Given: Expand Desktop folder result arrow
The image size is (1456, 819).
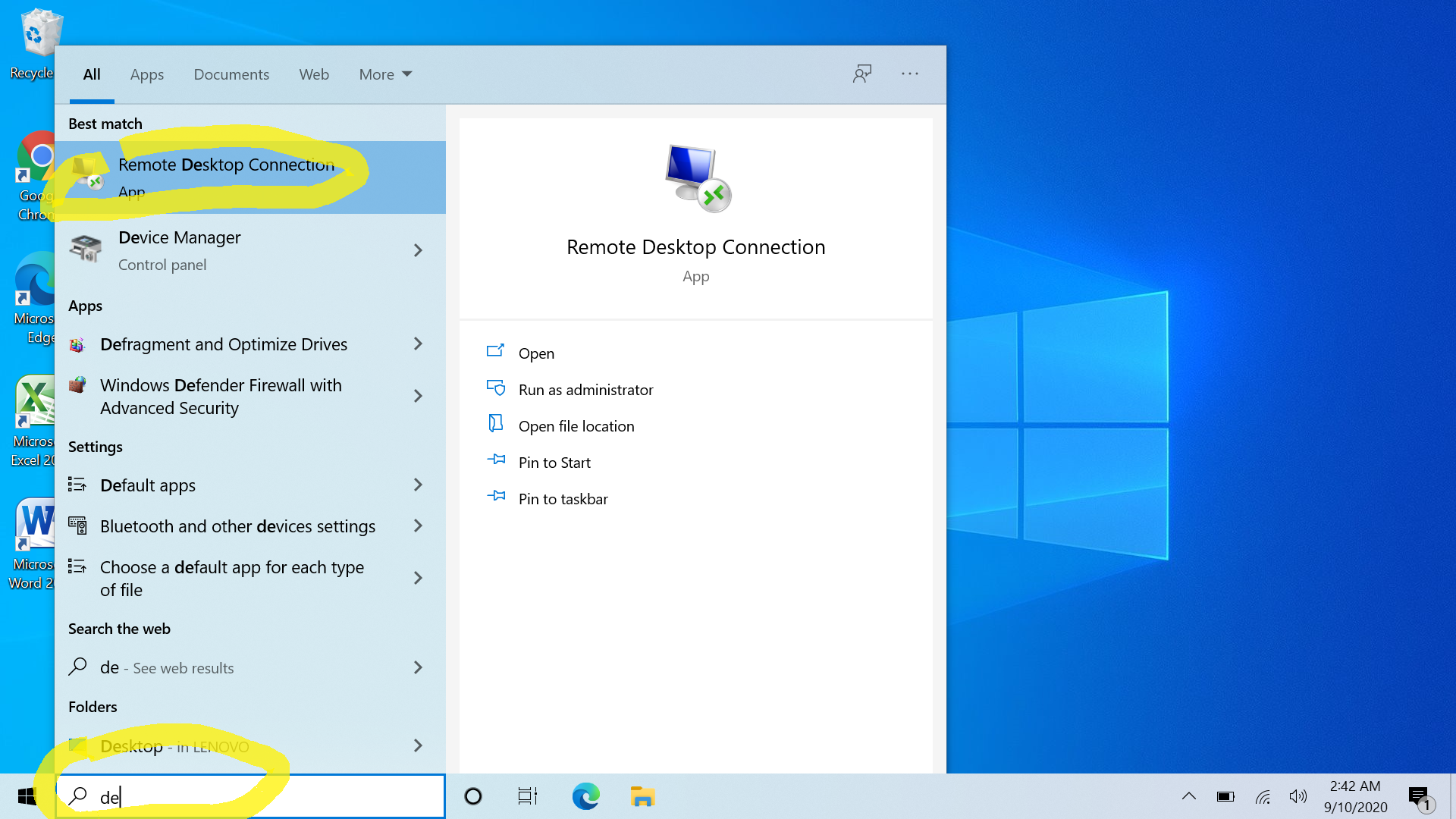Looking at the screenshot, I should tap(418, 745).
